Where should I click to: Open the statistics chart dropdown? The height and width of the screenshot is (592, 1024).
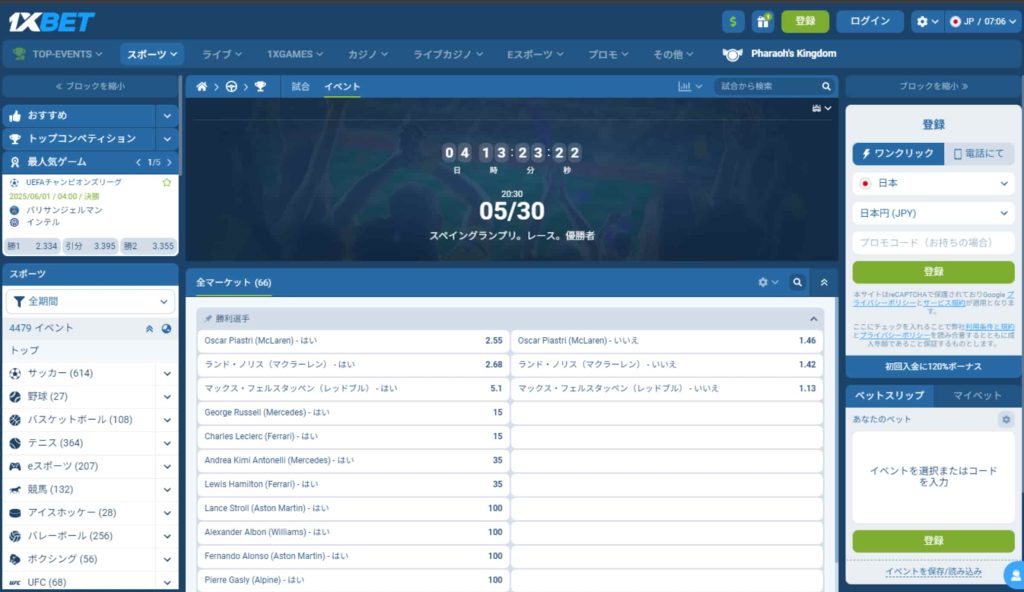tap(690, 86)
